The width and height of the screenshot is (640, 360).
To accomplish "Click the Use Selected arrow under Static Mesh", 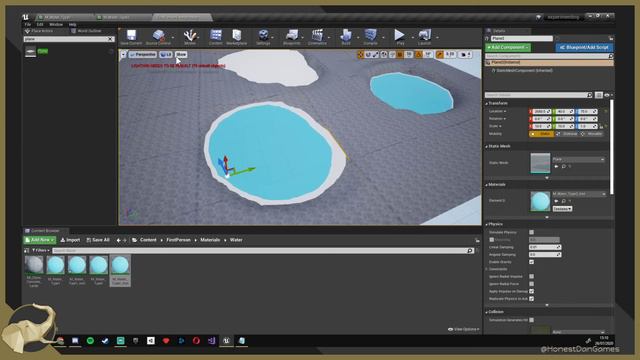I will (556, 167).
